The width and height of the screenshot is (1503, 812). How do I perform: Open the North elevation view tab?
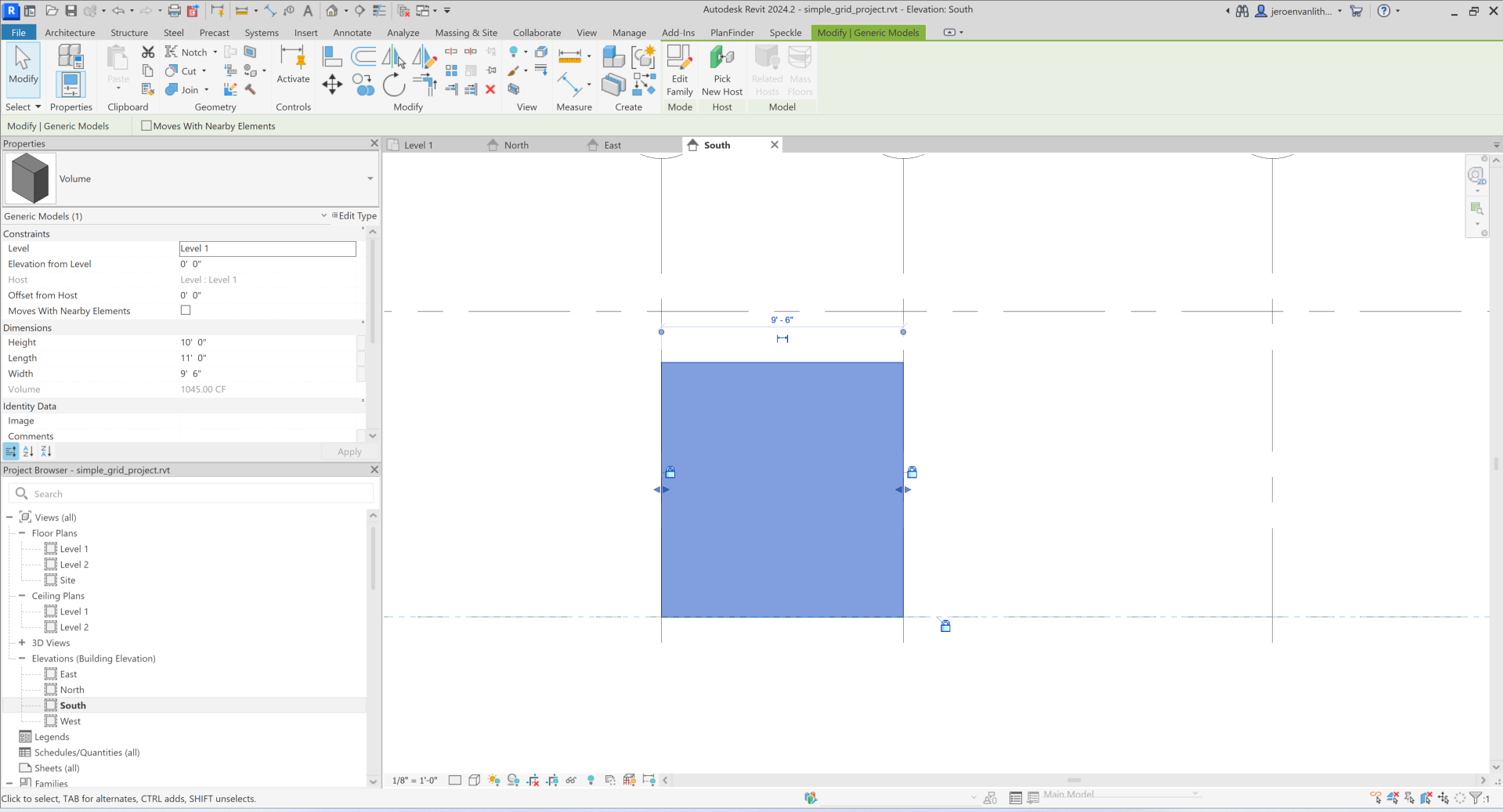tap(517, 145)
